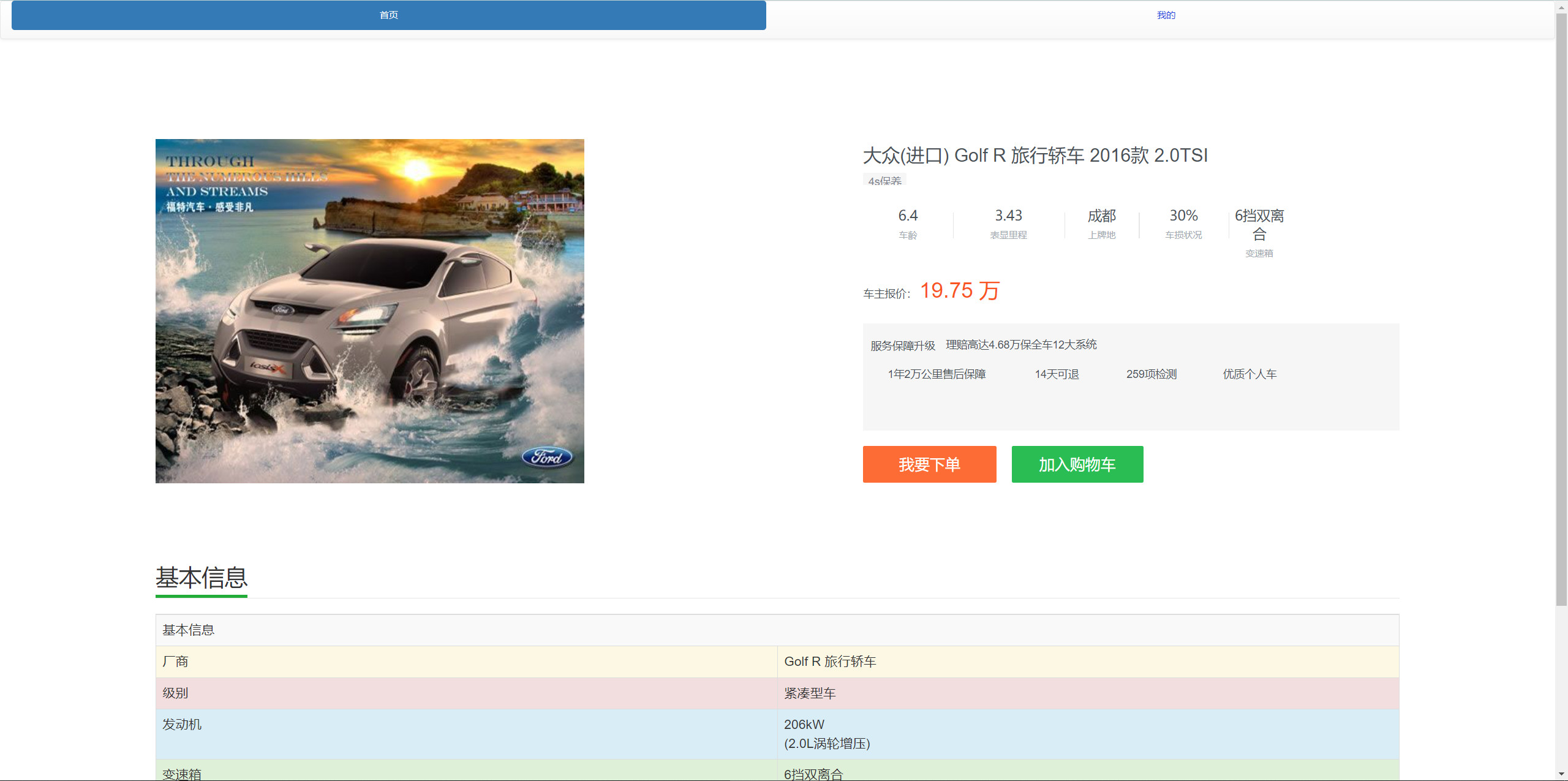Open the Ford car photo
The height and width of the screenshot is (781, 1568).
(x=369, y=311)
